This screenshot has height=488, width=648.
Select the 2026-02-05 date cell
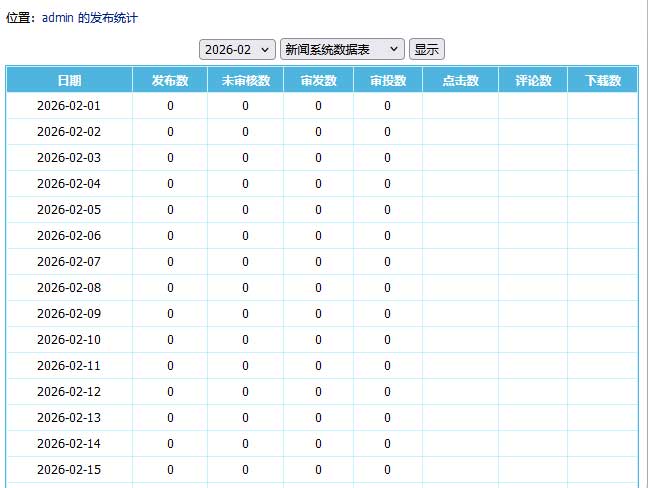(x=69, y=209)
